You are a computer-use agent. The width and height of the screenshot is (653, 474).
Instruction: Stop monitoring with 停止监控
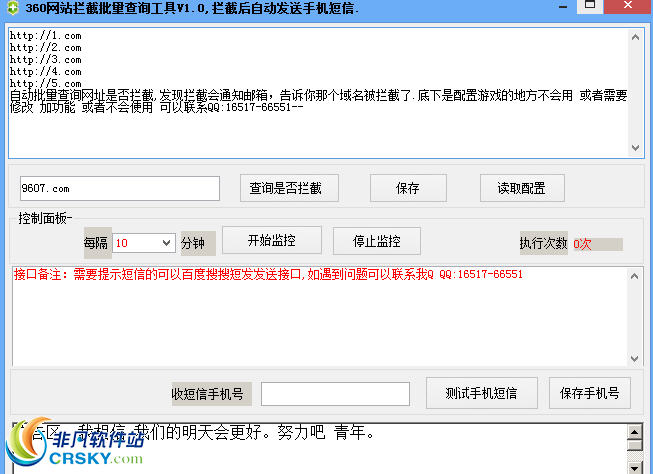(x=376, y=241)
